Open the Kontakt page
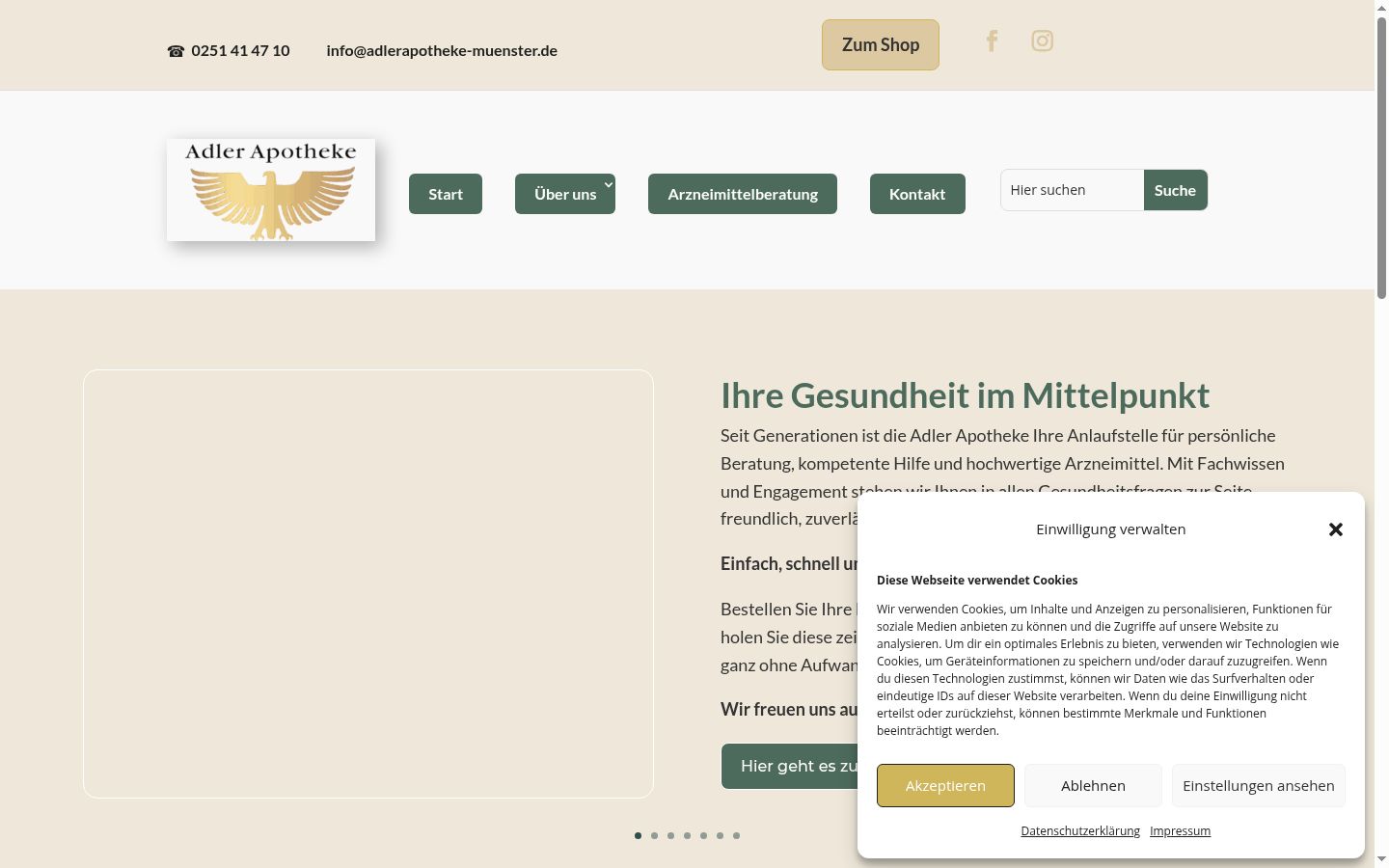1389x868 pixels. tap(917, 194)
